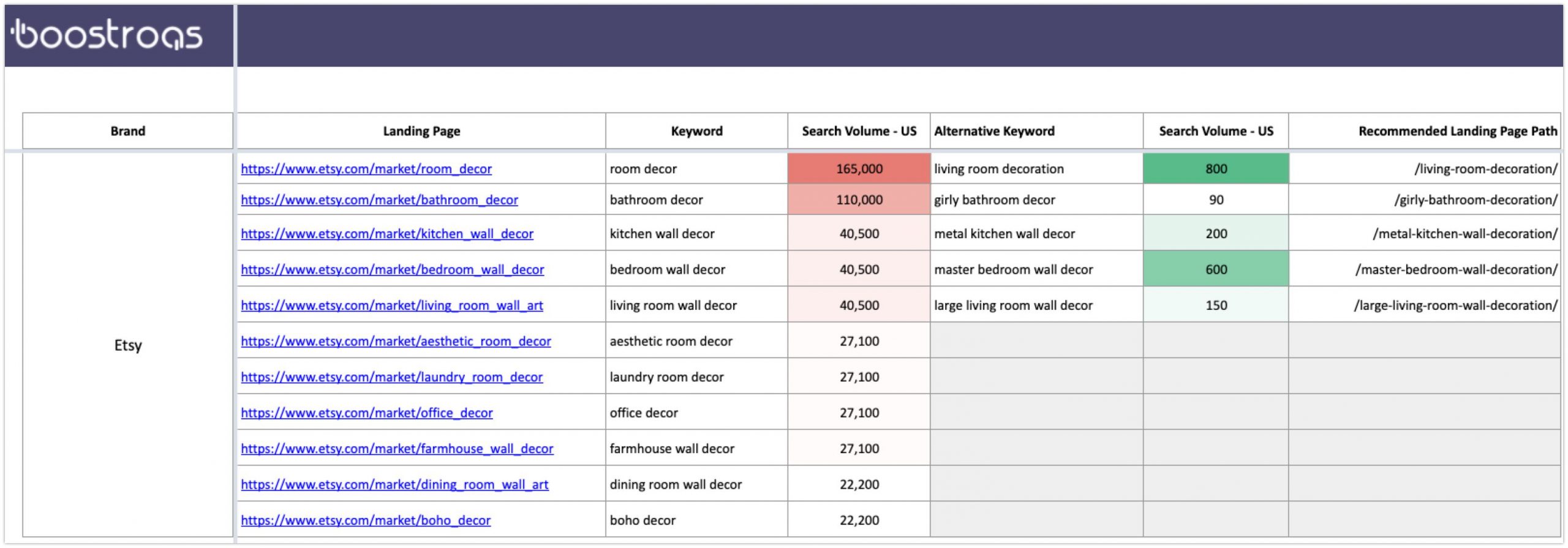
Task: Open the Etsy bathroom_decor market link
Action: coord(379,200)
